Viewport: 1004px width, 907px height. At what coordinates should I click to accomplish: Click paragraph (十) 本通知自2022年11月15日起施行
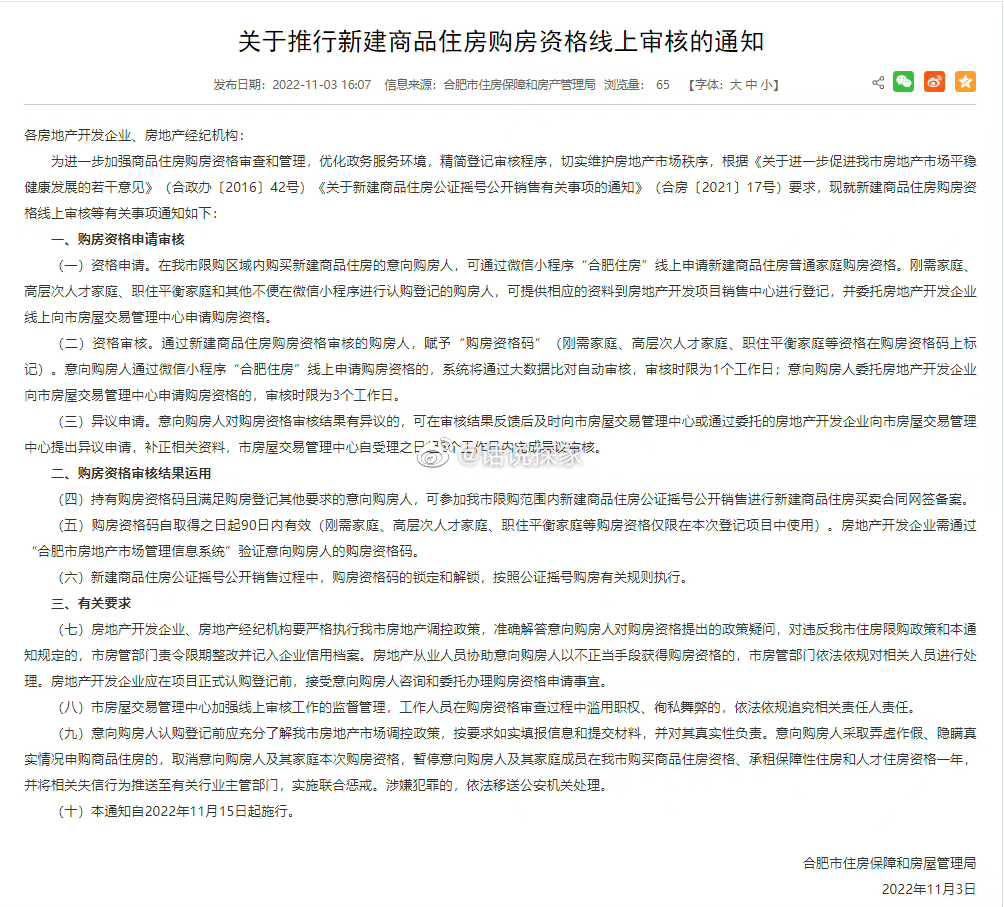click(x=177, y=811)
